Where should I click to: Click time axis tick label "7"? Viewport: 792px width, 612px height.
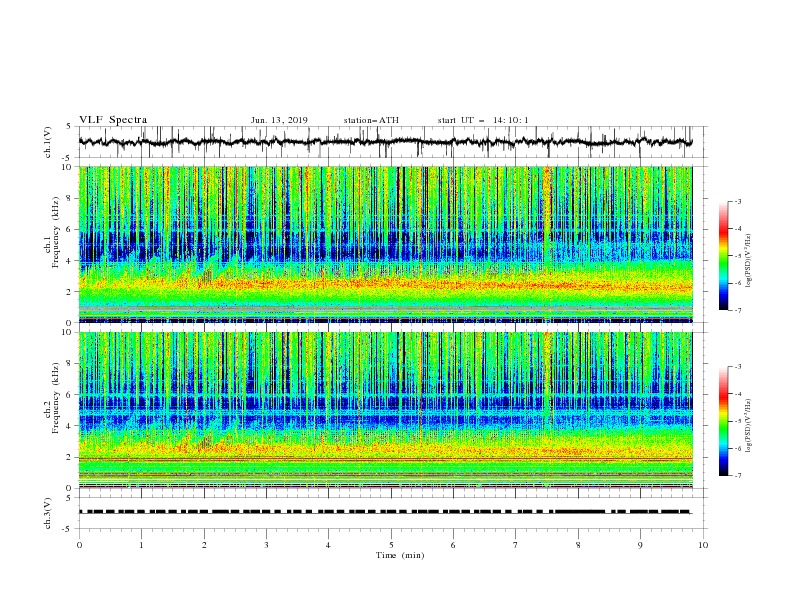516,545
